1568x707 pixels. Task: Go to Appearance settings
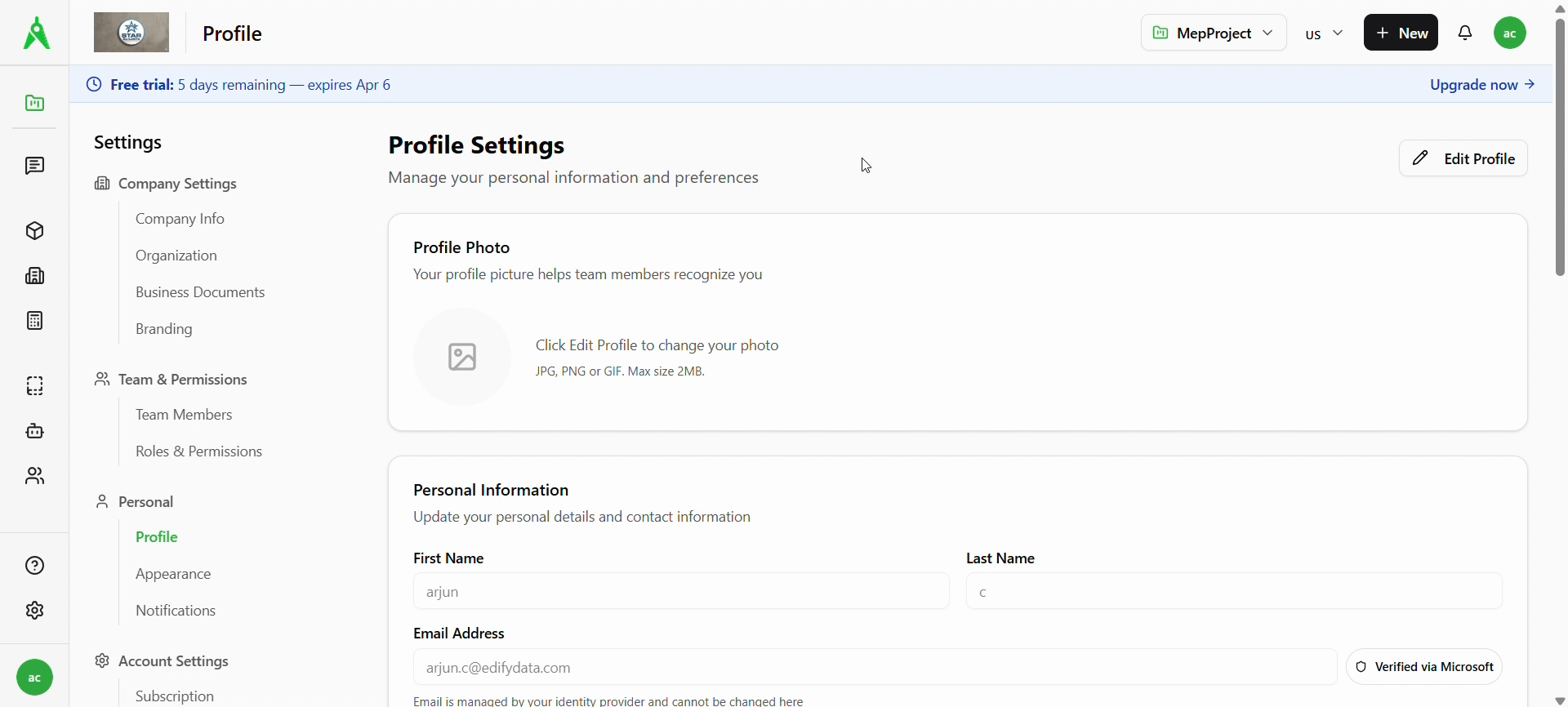(173, 574)
